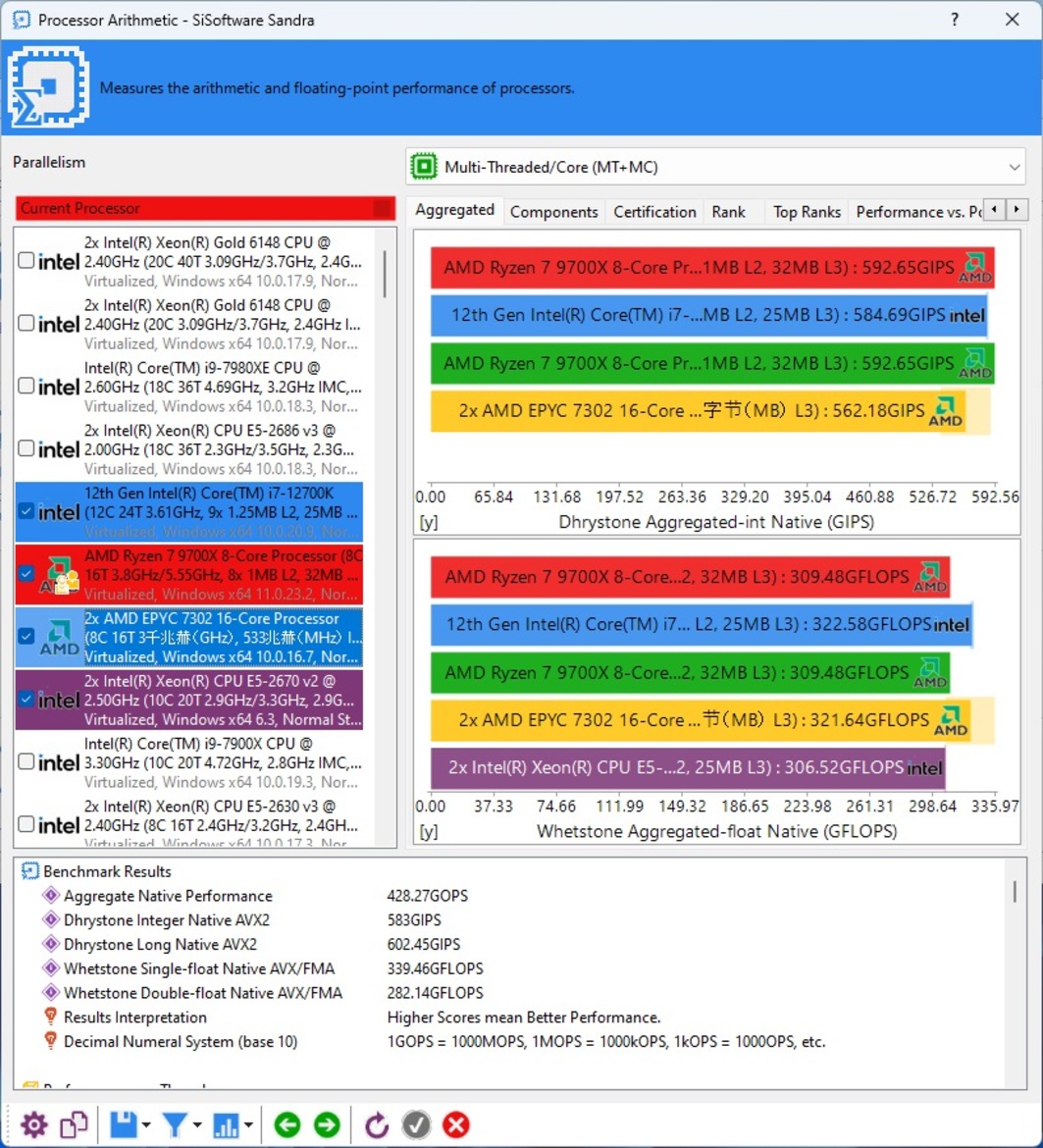Open the Multi-Threaded/Core parallelism dropdown
Screen dimensions: 1043x1148
pos(716,167)
